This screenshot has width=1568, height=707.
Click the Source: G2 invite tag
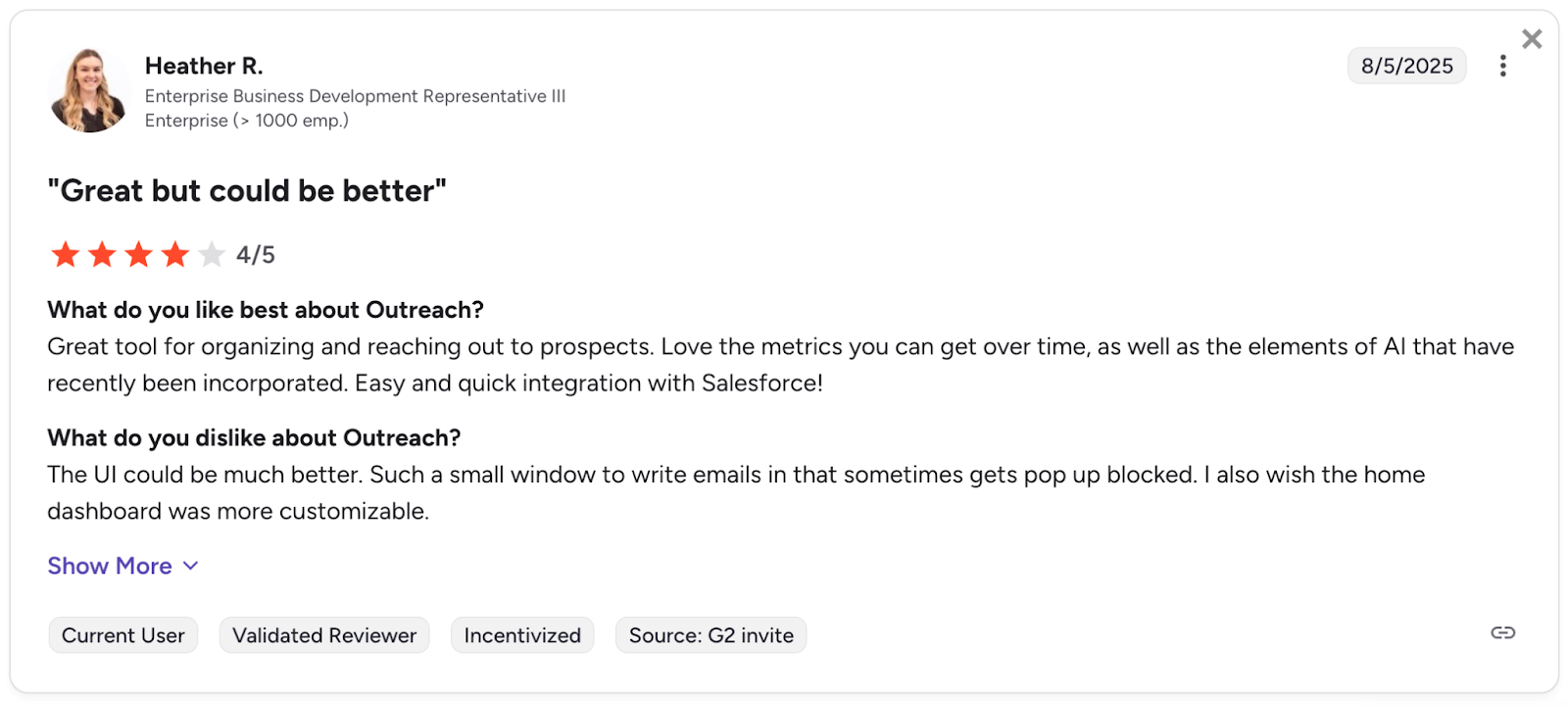tap(710, 635)
